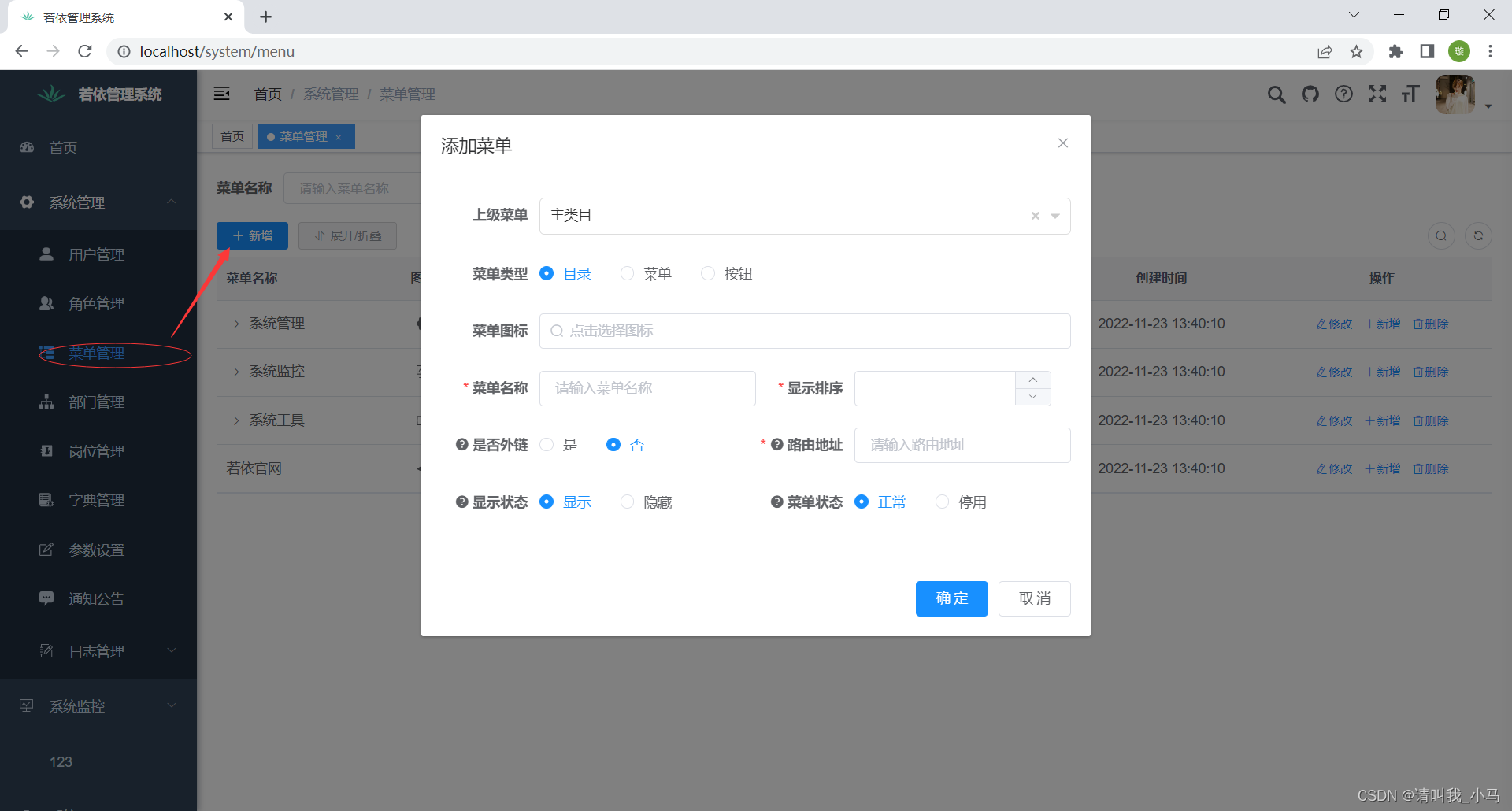This screenshot has width=1512, height=811.
Task: Open the user avatar menu
Action: point(1455,94)
